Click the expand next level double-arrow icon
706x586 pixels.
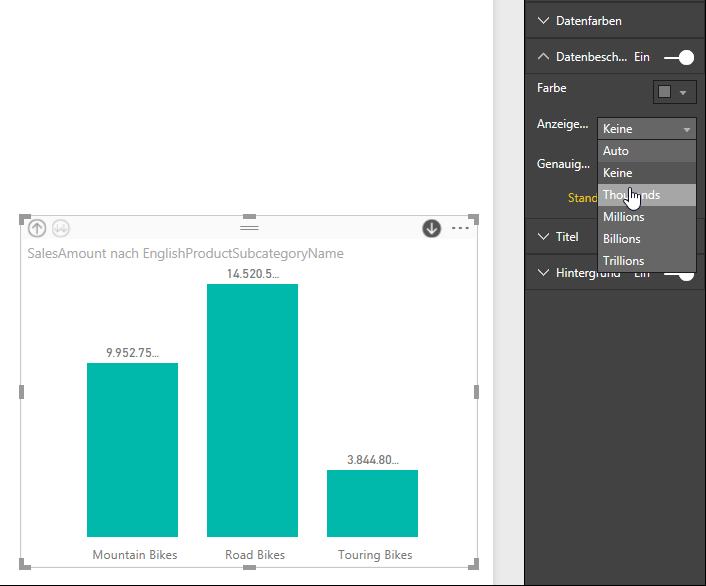[61, 228]
